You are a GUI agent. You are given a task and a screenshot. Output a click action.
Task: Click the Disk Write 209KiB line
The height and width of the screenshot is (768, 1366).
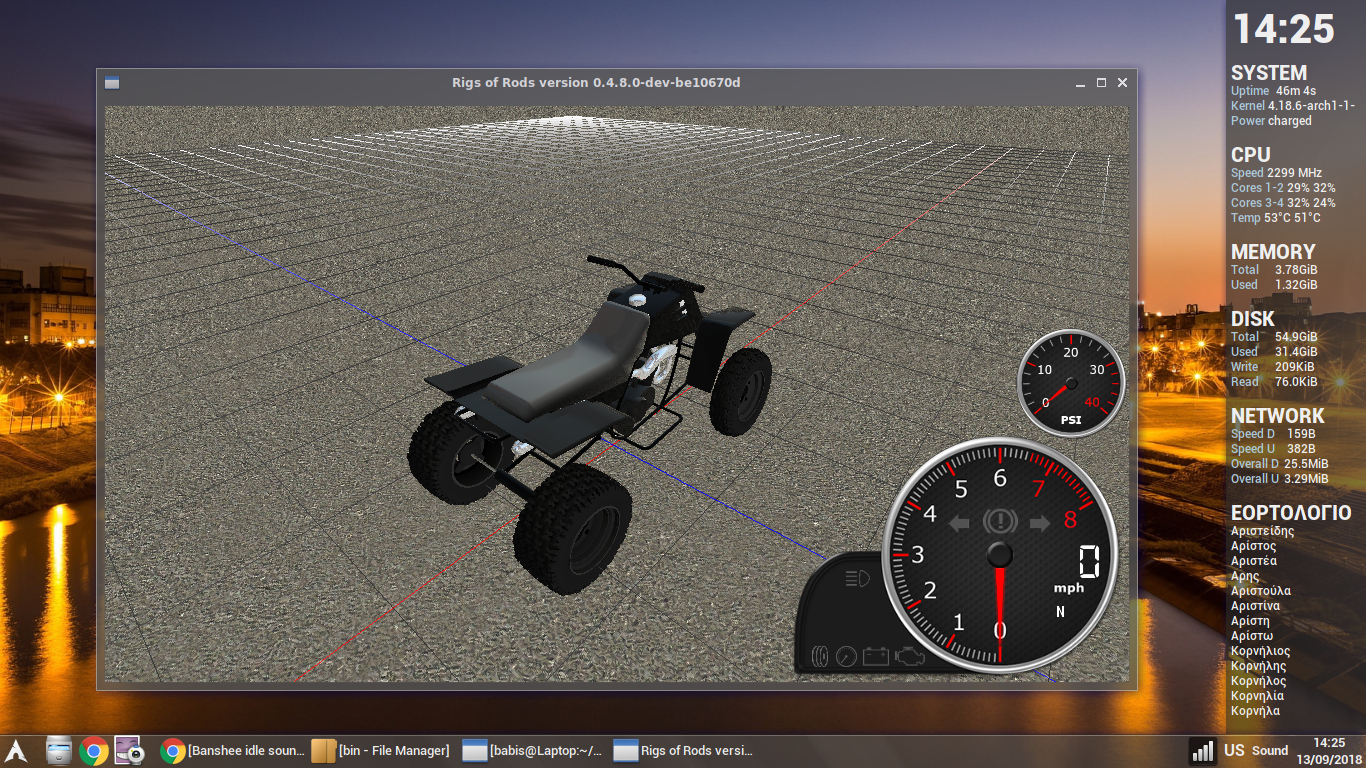click(x=1274, y=367)
